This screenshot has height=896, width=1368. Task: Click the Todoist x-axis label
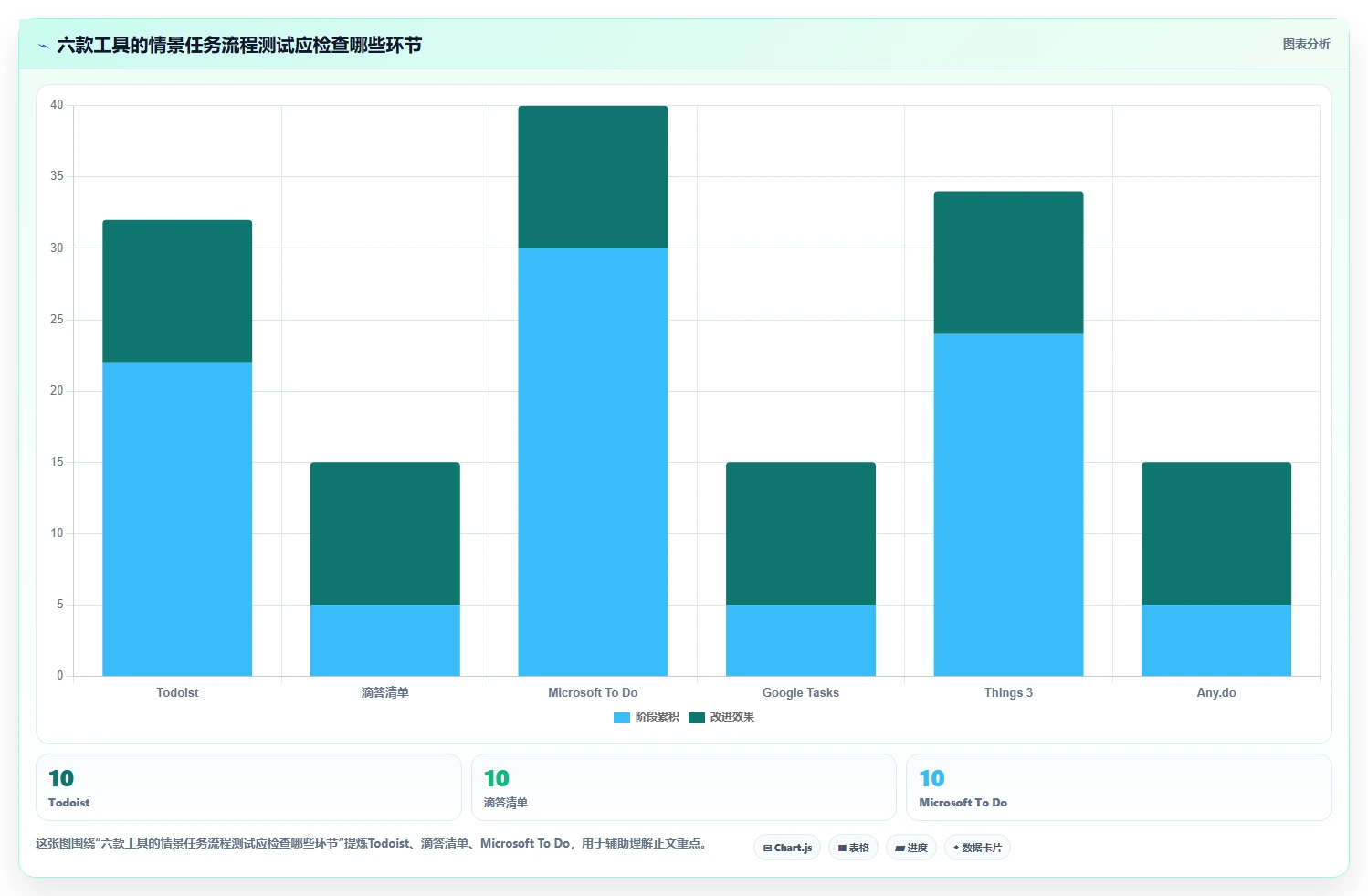point(177,692)
